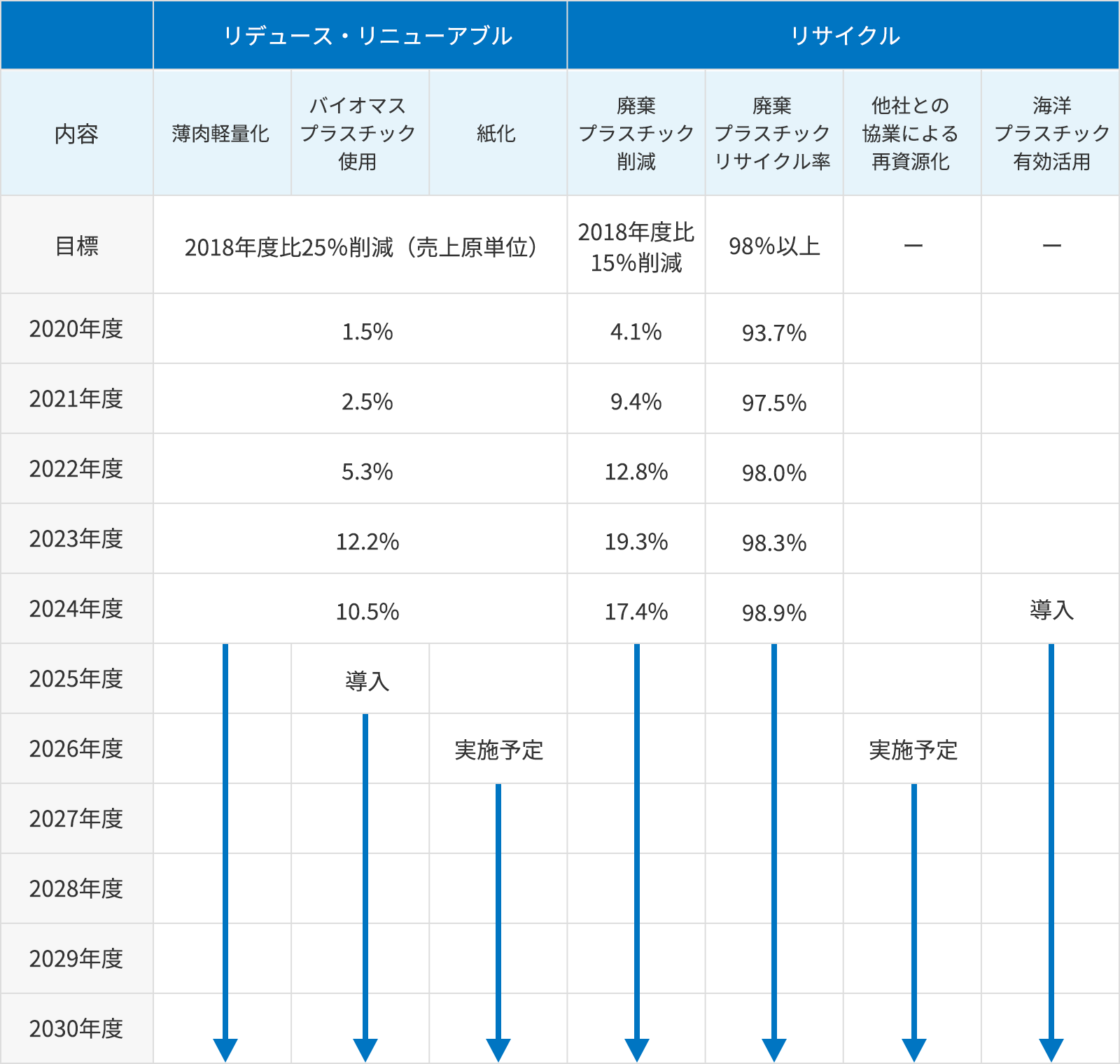
Task: Click 実施予定 in the 紙化 column
Action: click(x=498, y=750)
